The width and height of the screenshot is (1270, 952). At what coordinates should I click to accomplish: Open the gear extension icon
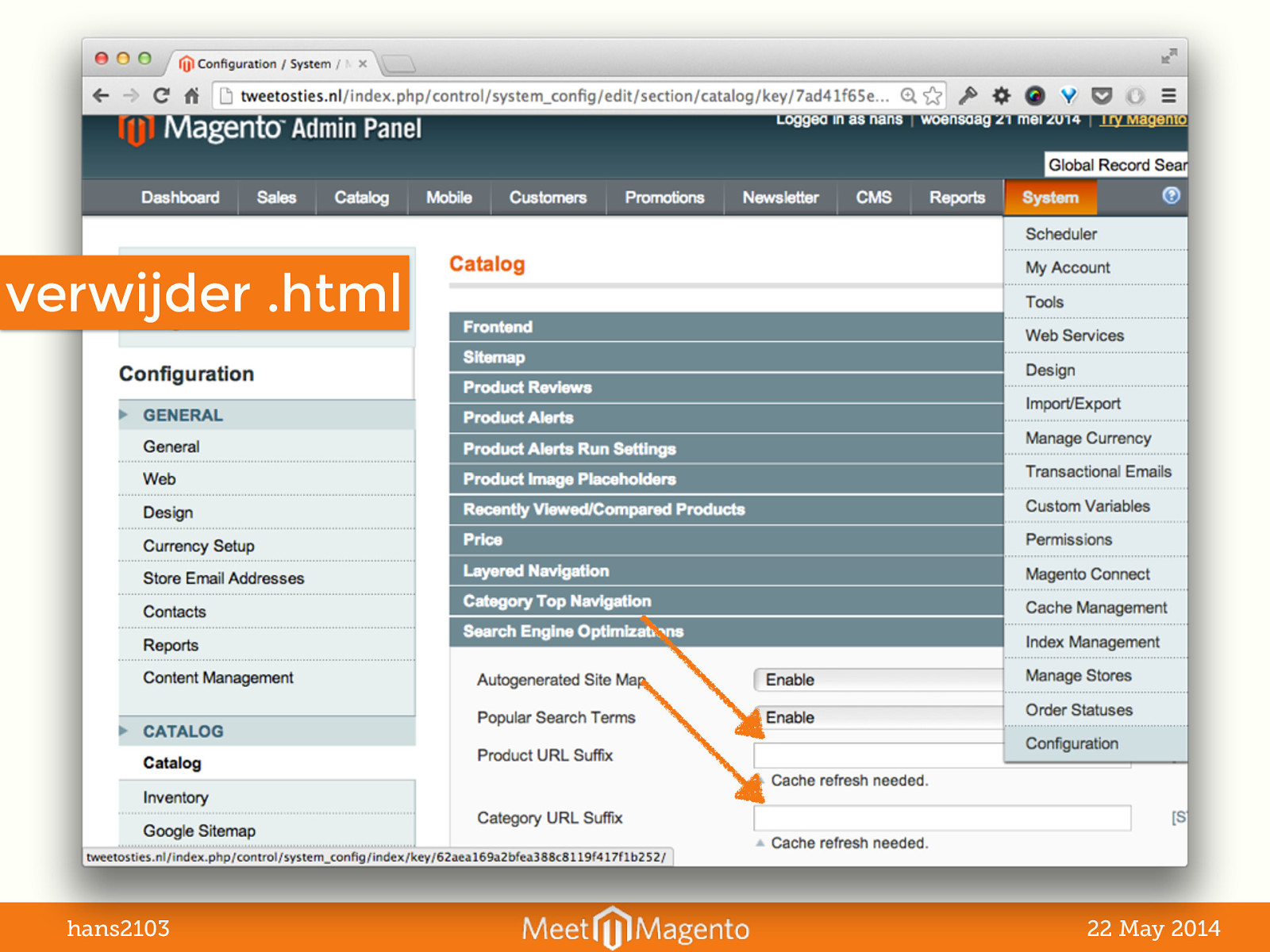[1002, 96]
